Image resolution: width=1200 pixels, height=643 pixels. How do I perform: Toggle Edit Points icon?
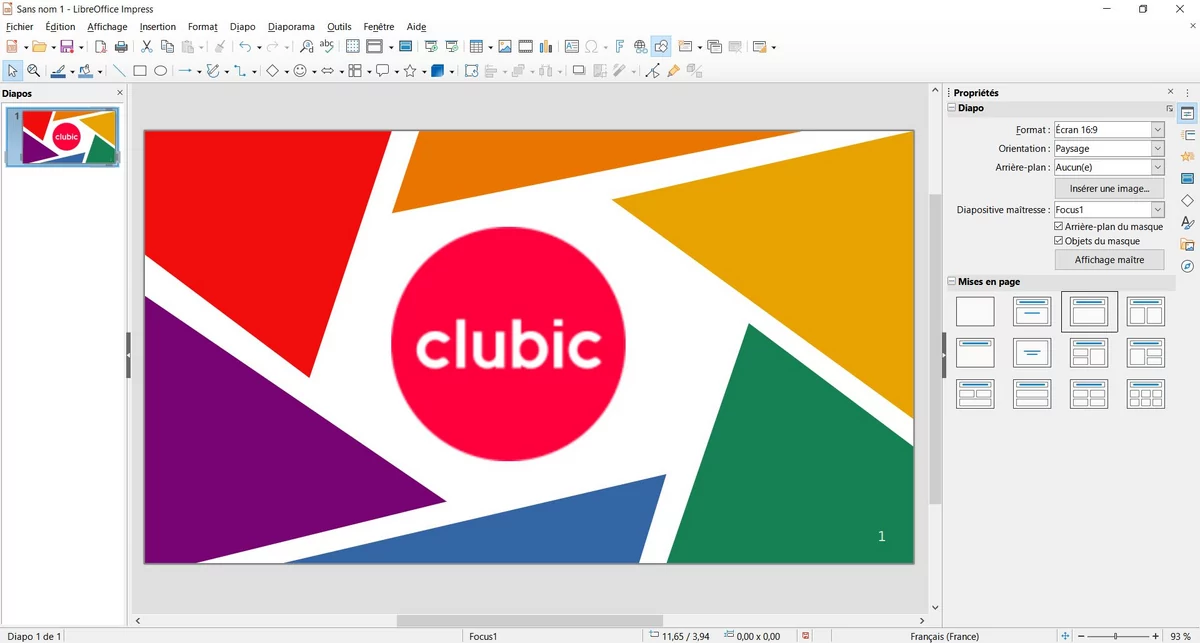tap(653, 71)
